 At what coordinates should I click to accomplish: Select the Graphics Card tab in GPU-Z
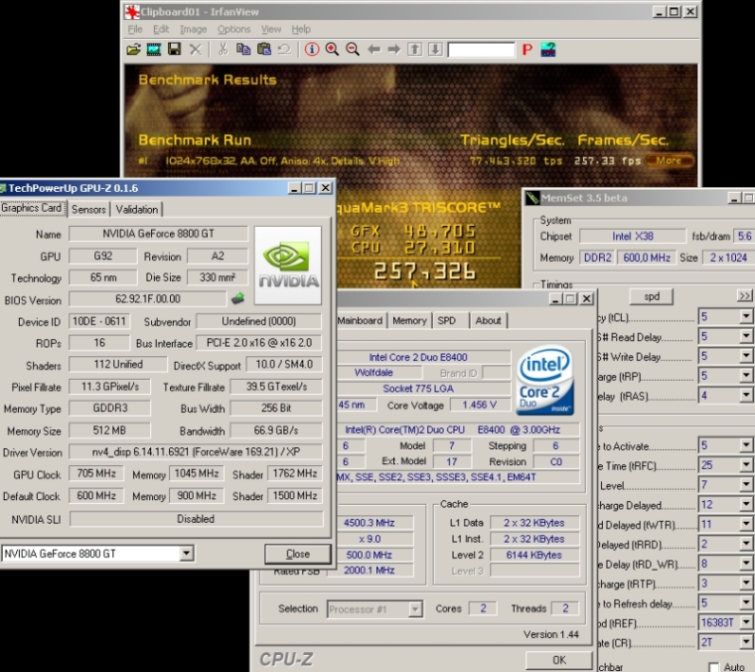tap(32, 208)
